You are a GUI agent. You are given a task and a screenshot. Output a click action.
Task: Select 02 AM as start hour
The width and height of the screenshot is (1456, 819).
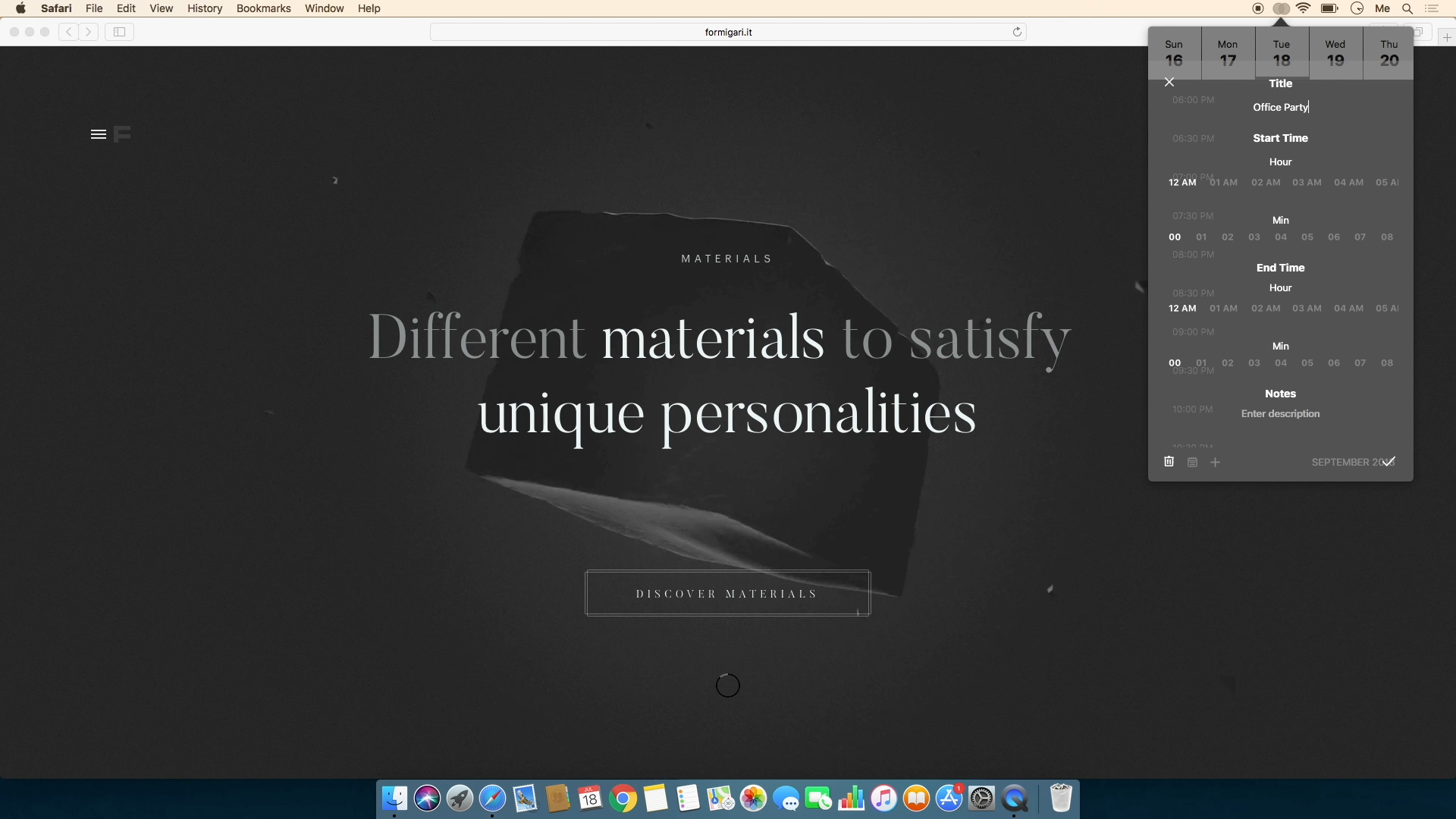pyautogui.click(x=1266, y=183)
